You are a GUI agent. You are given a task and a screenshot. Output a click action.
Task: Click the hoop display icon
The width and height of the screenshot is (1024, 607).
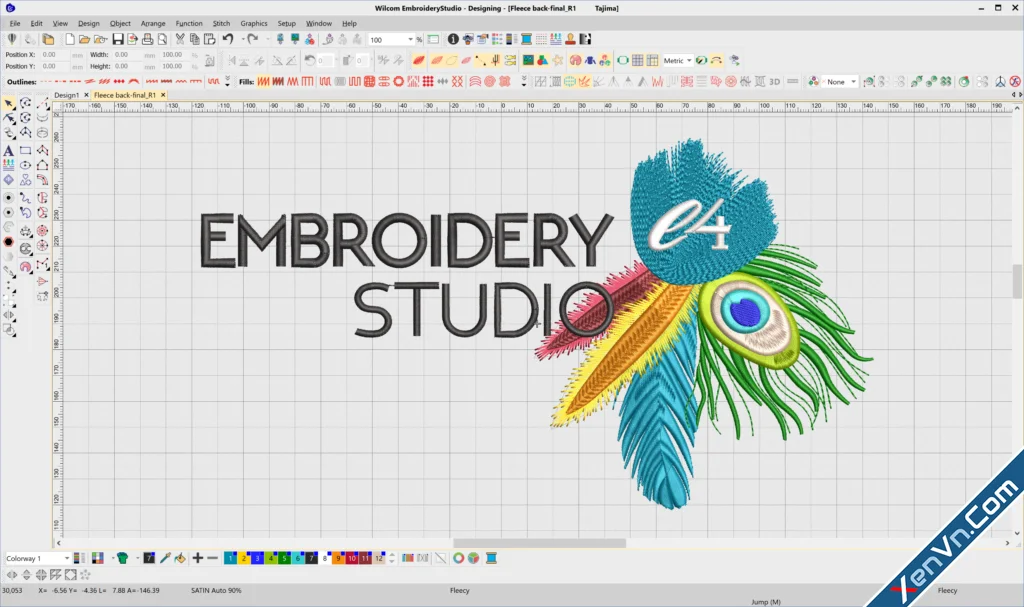point(623,61)
